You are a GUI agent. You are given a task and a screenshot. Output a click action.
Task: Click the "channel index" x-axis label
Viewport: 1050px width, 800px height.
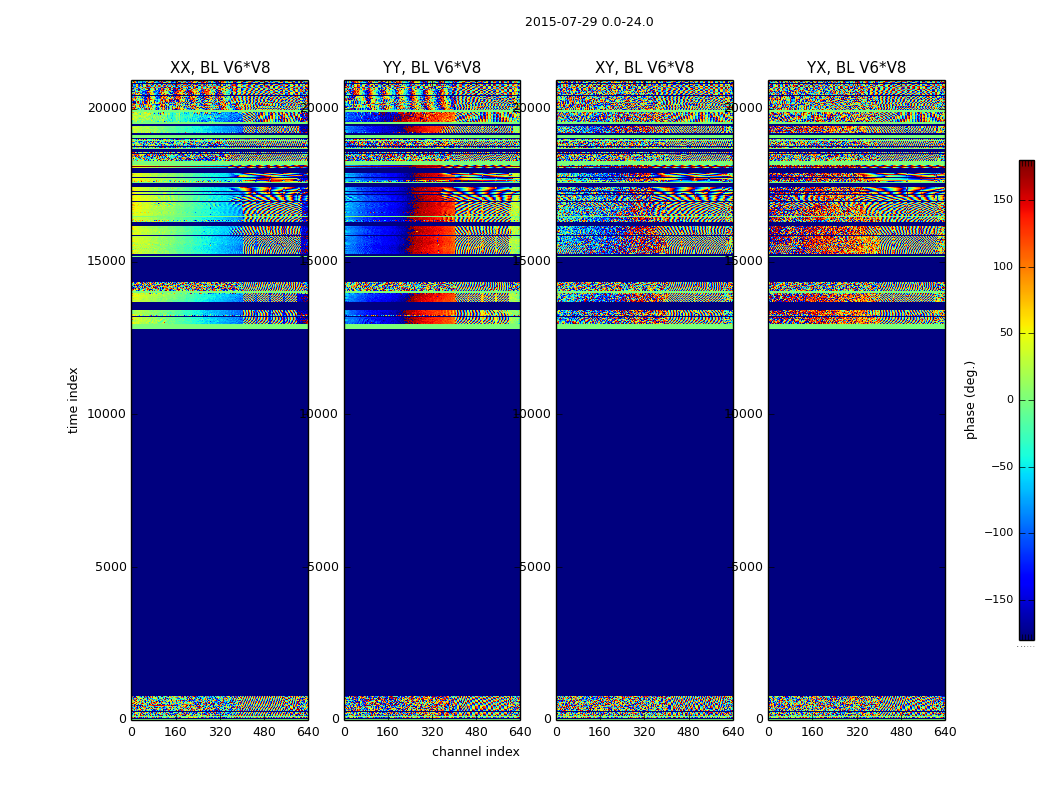coord(476,752)
